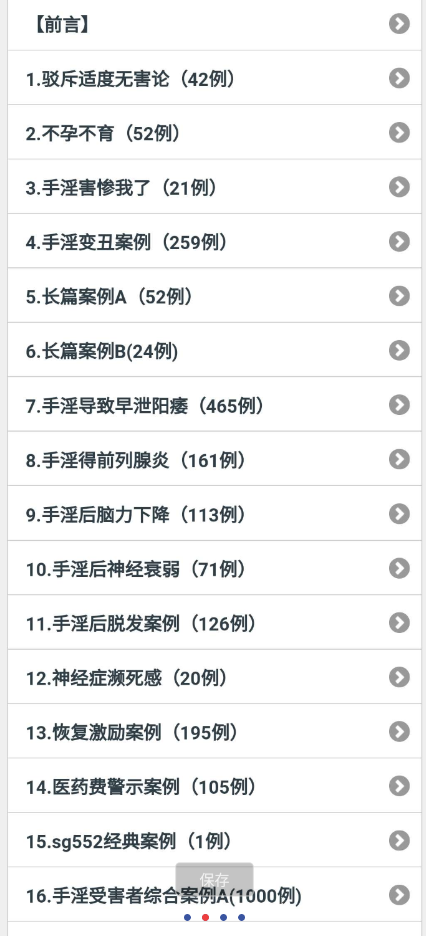The width and height of the screenshot is (426, 936).
Task: Expand the 16.手淫受害者综合案例A row chevron
Action: click(x=399, y=895)
